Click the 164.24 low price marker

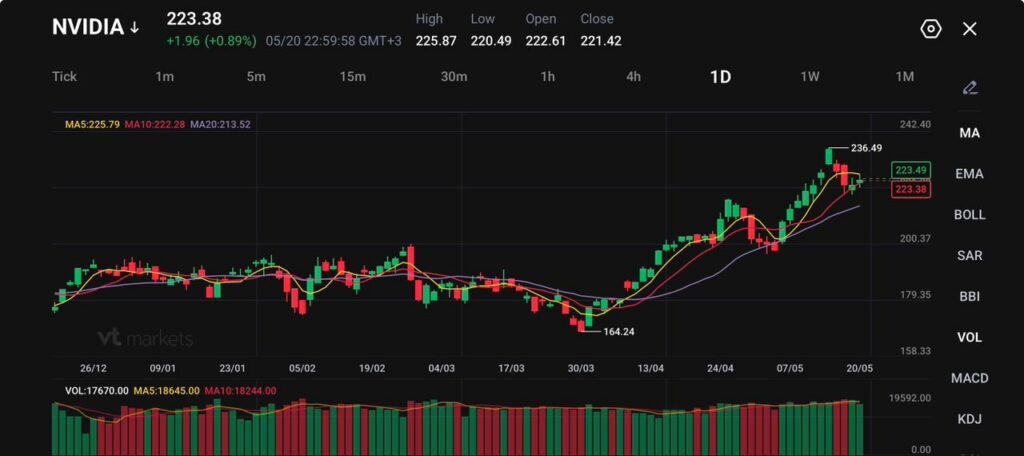[618, 332]
